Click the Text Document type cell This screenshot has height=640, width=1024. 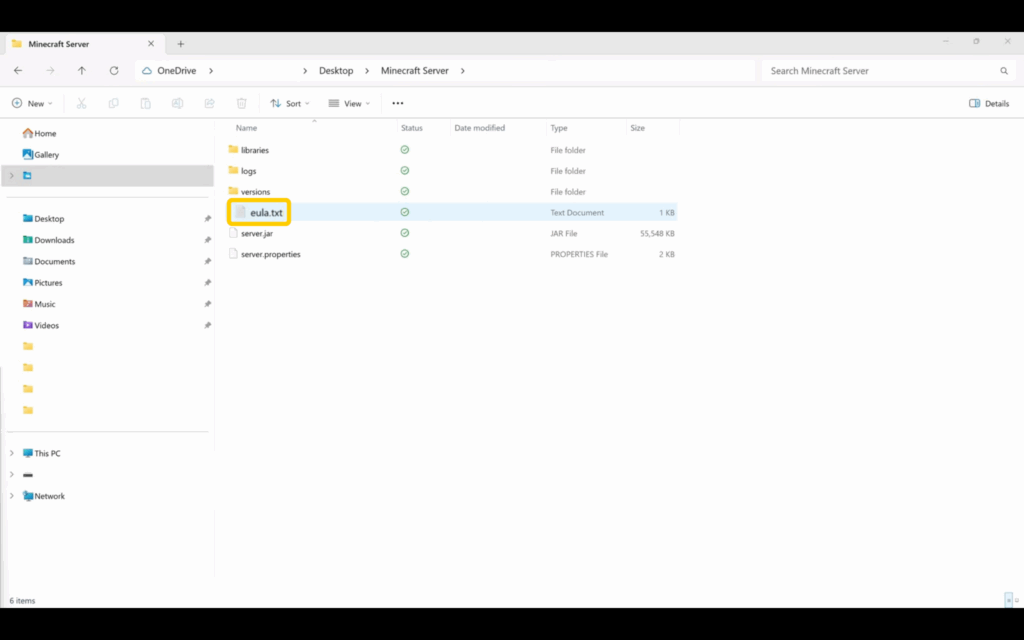(x=577, y=212)
